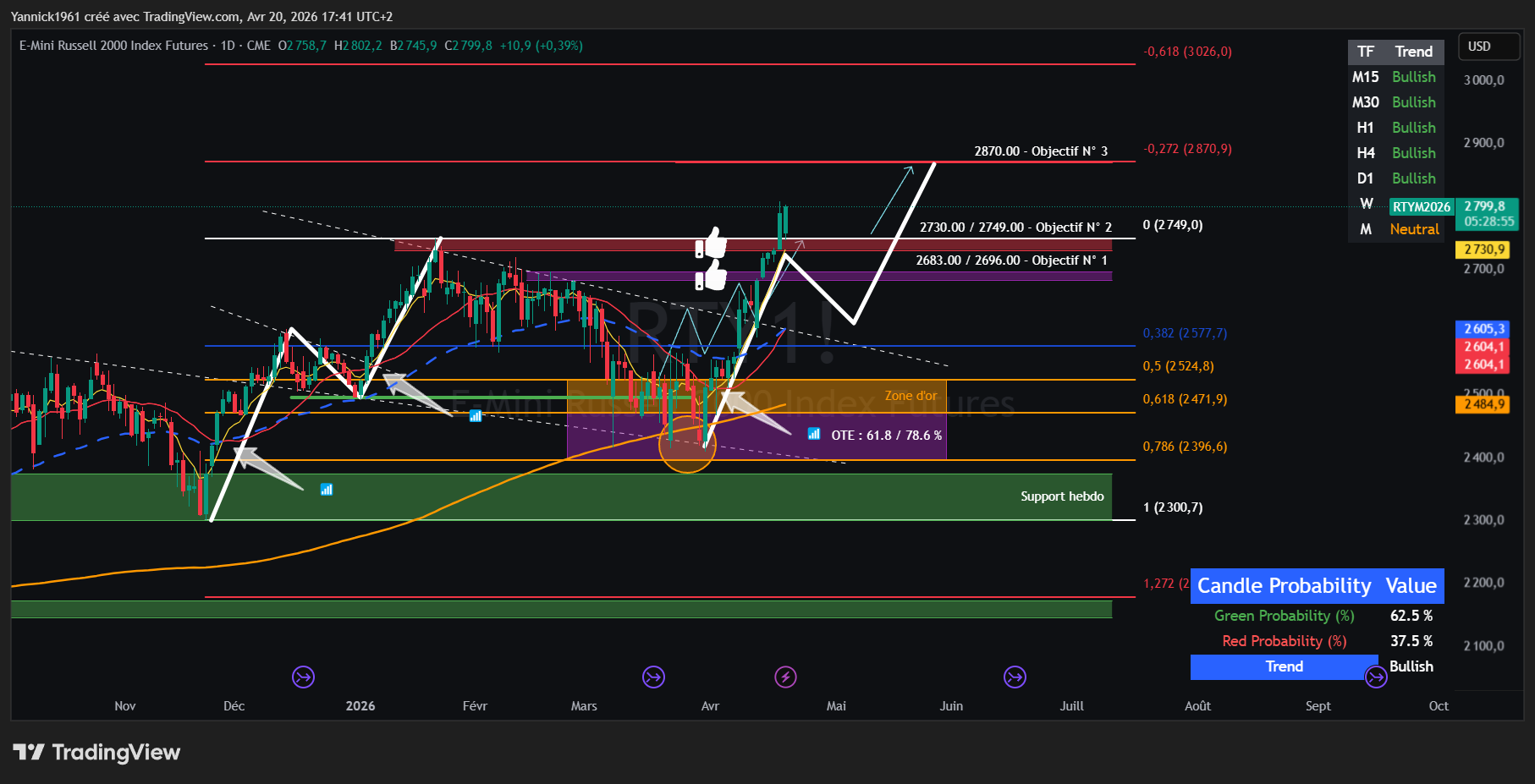Click the Zone d'or label
This screenshot has height=784, width=1535.
[x=911, y=396]
